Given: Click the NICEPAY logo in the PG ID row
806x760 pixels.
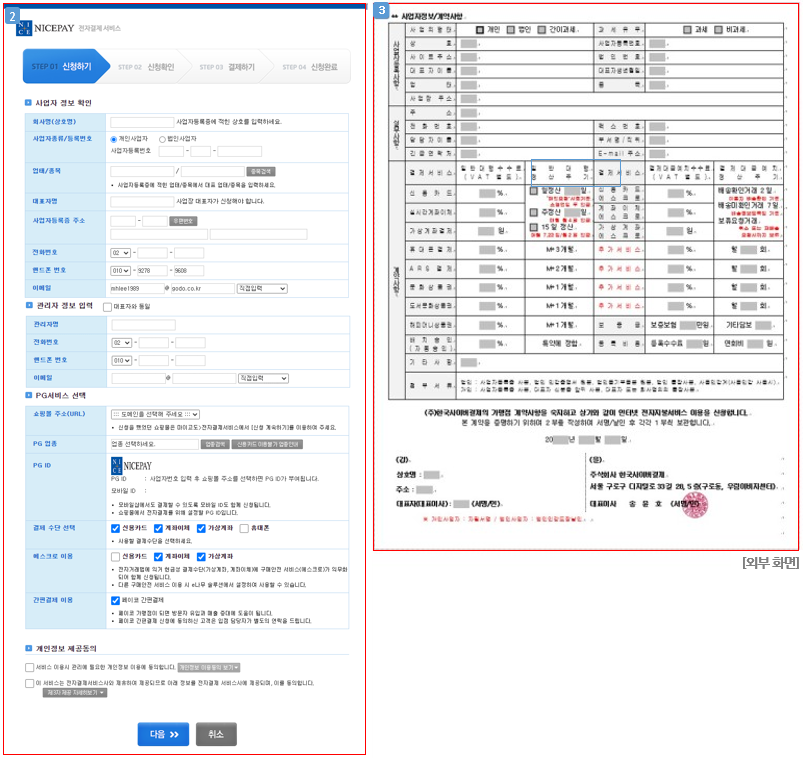Looking at the screenshot, I should (132, 466).
